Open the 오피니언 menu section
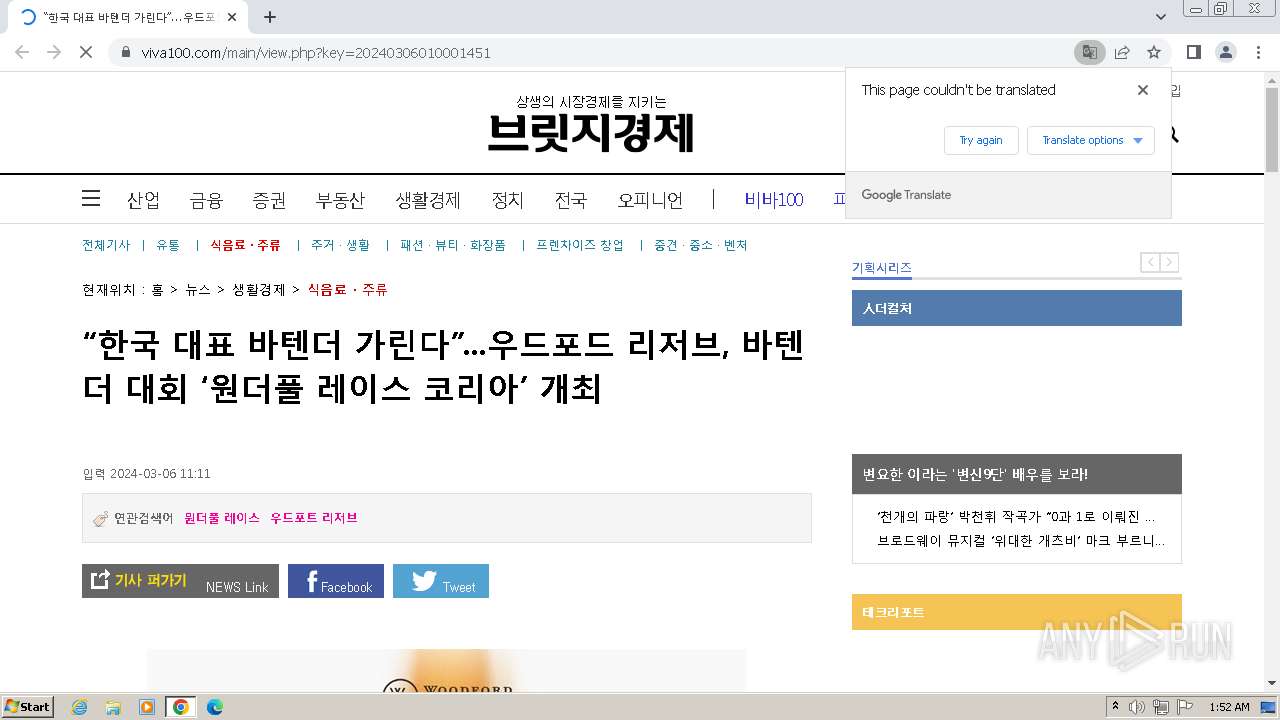The height and width of the screenshot is (720, 1280). coord(650,200)
